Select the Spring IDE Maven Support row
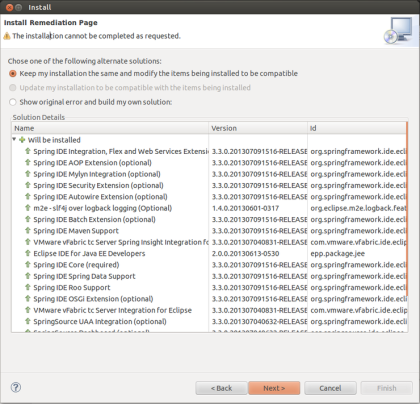The width and height of the screenshot is (420, 404). [209, 231]
